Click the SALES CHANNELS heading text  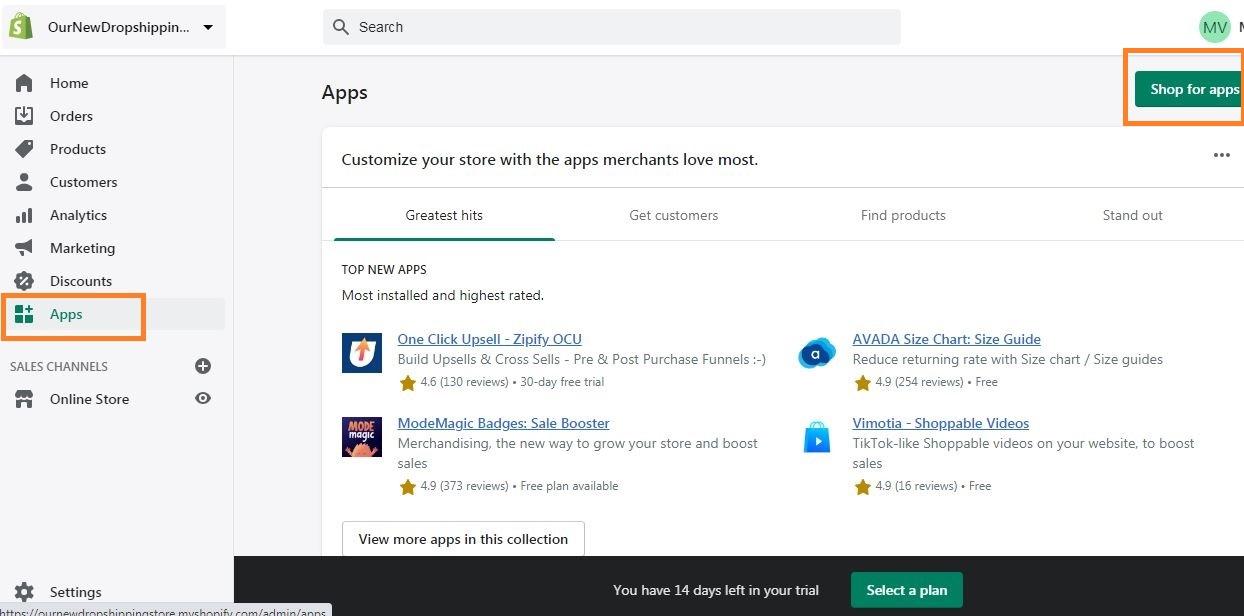click(x=59, y=366)
